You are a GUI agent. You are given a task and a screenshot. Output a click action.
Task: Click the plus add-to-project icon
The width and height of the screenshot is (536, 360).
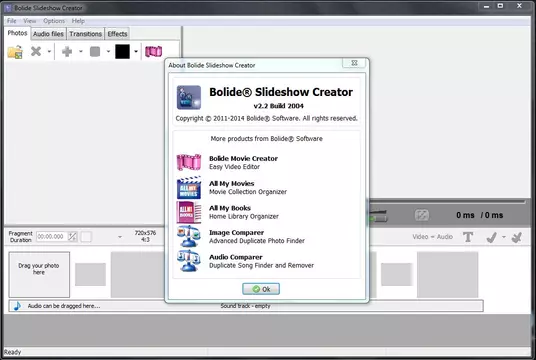coord(67,52)
